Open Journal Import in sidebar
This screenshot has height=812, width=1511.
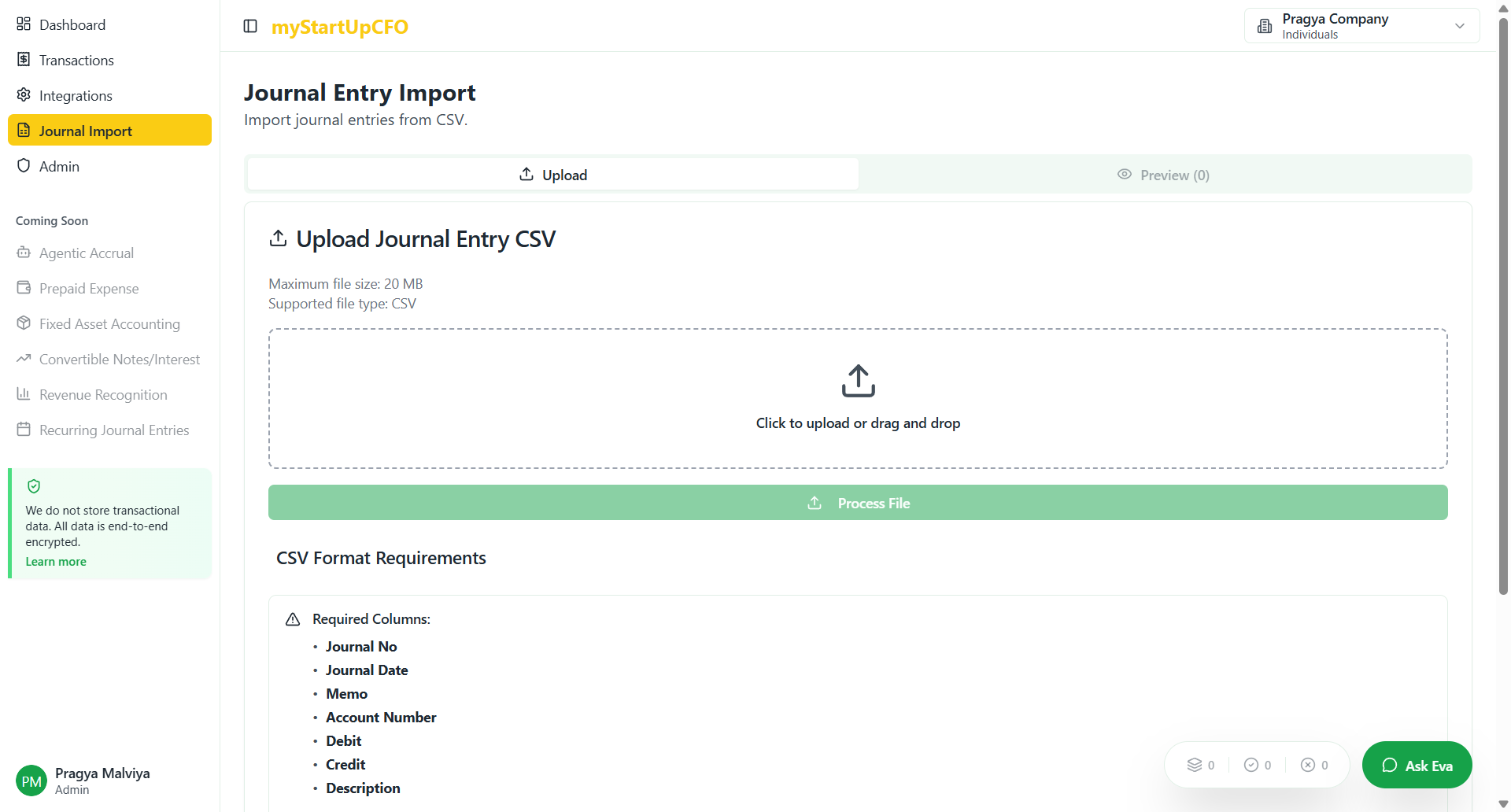(109, 131)
